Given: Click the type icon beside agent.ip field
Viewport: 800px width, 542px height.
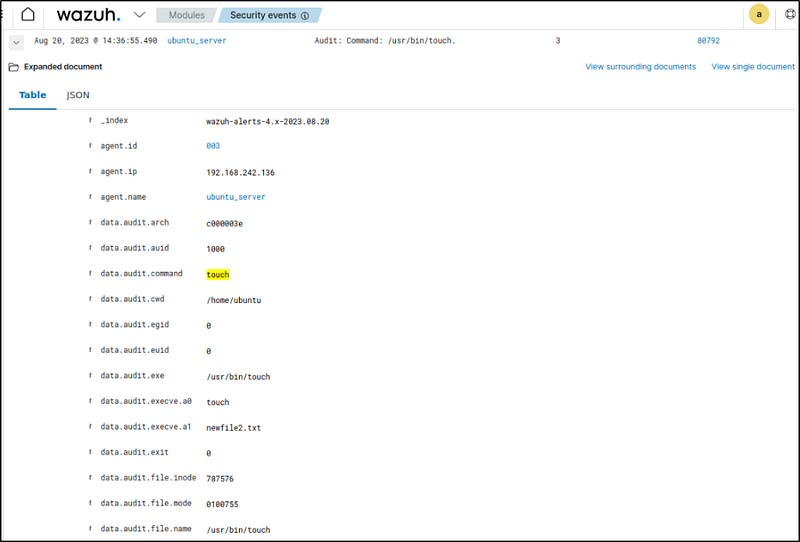Looking at the screenshot, I should 91,172.
